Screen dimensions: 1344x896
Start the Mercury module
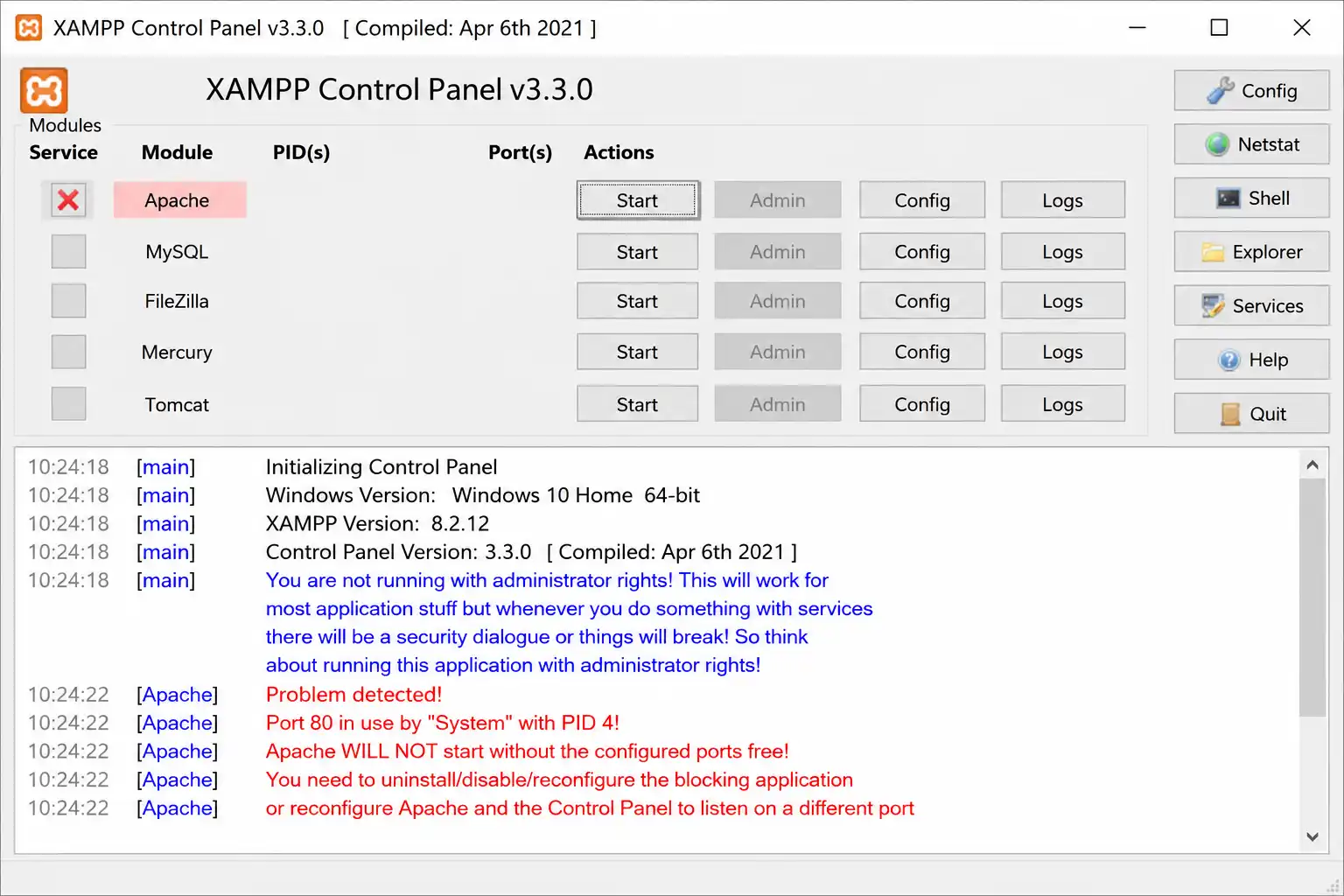[x=637, y=352]
